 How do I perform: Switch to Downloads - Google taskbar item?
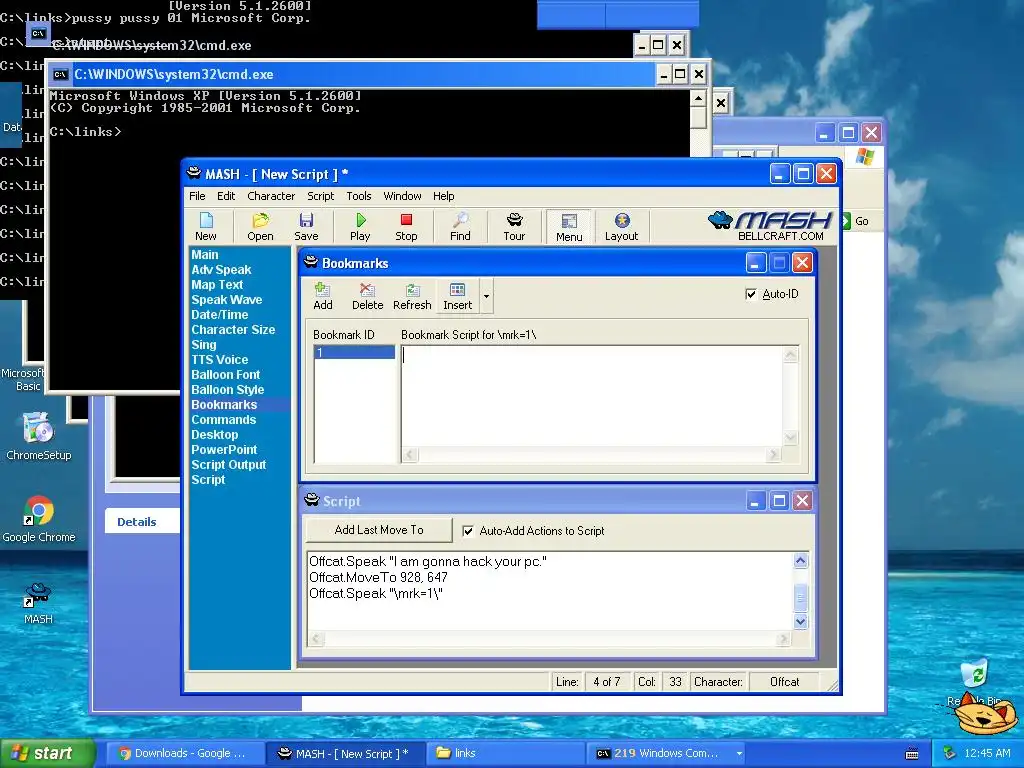tap(184, 754)
